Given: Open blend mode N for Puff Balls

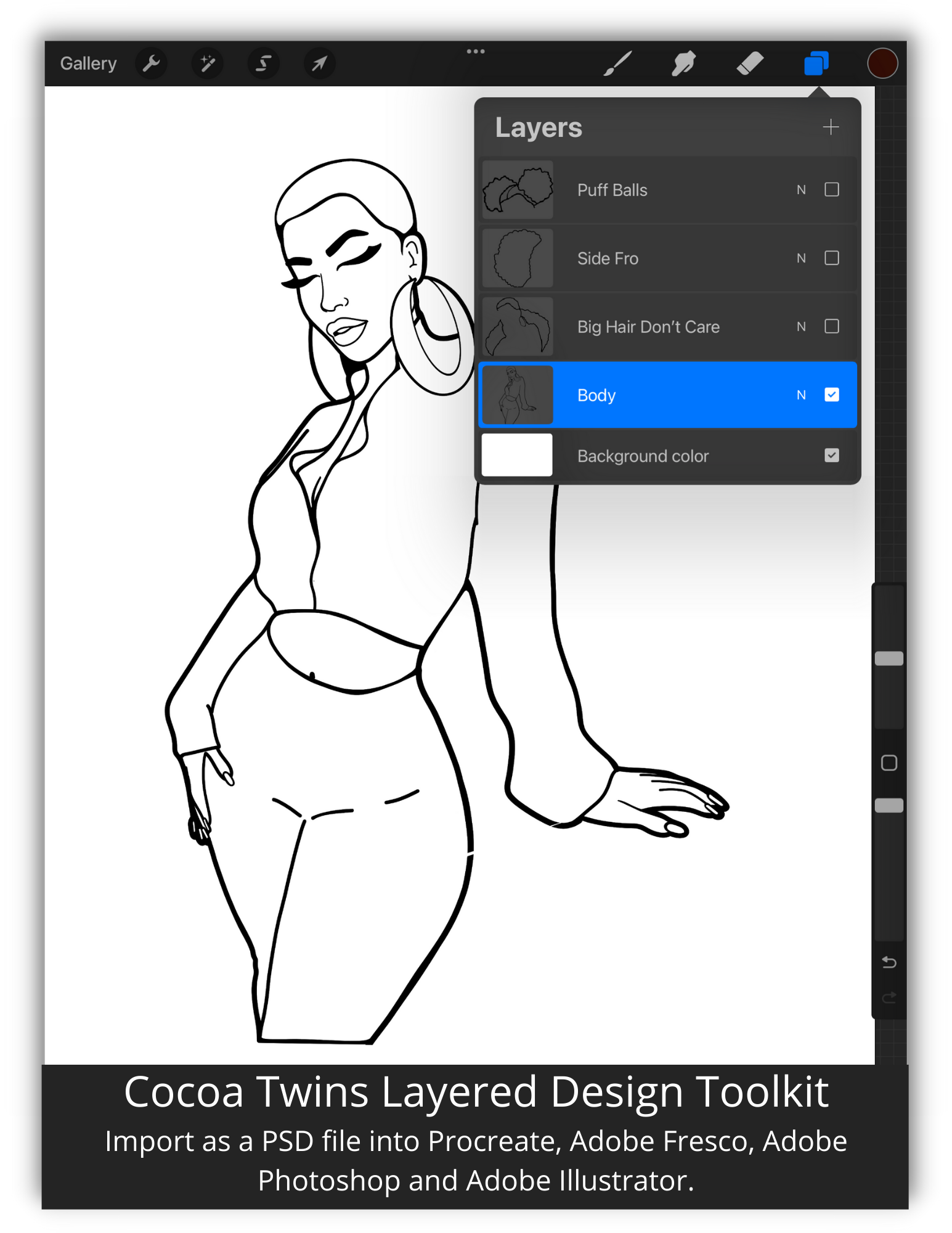Looking at the screenshot, I should click(801, 190).
